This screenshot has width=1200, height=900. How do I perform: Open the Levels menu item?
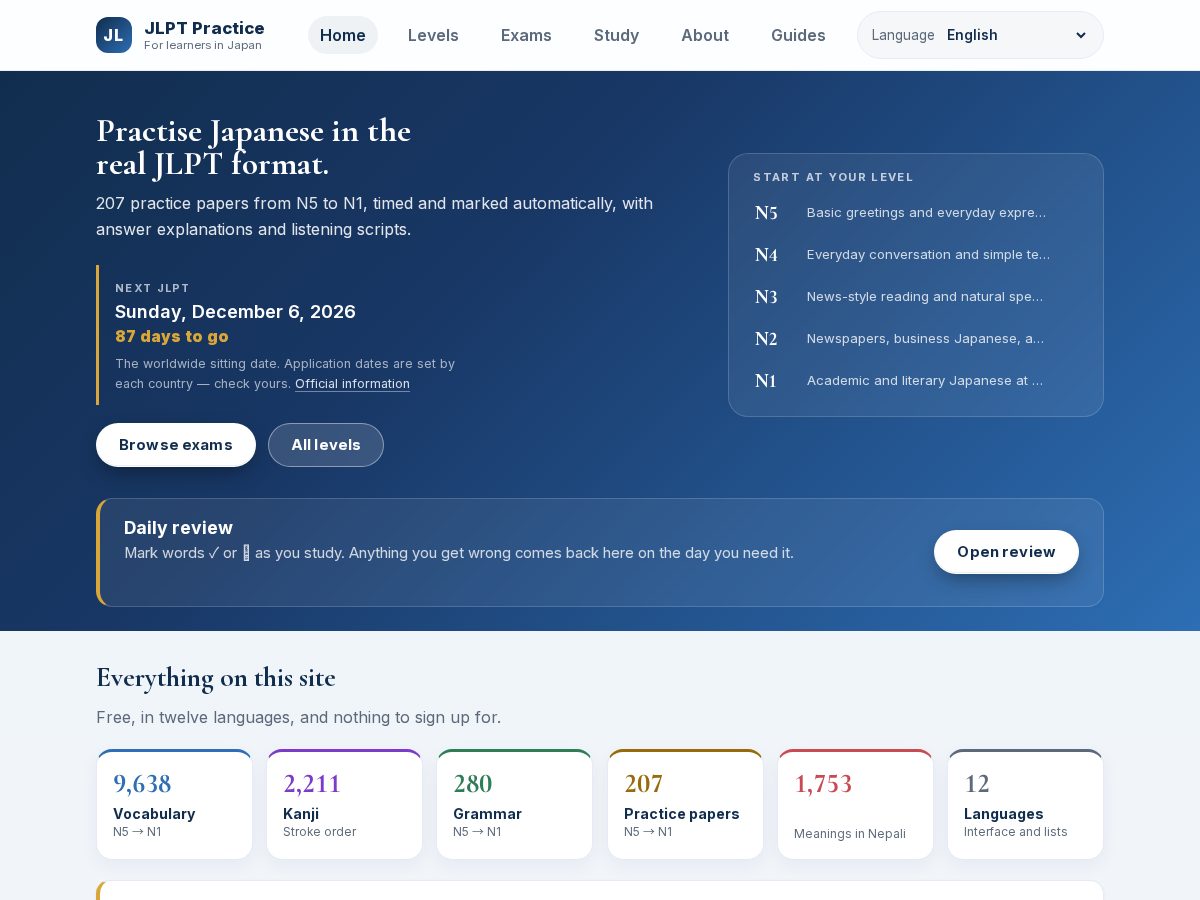[433, 35]
